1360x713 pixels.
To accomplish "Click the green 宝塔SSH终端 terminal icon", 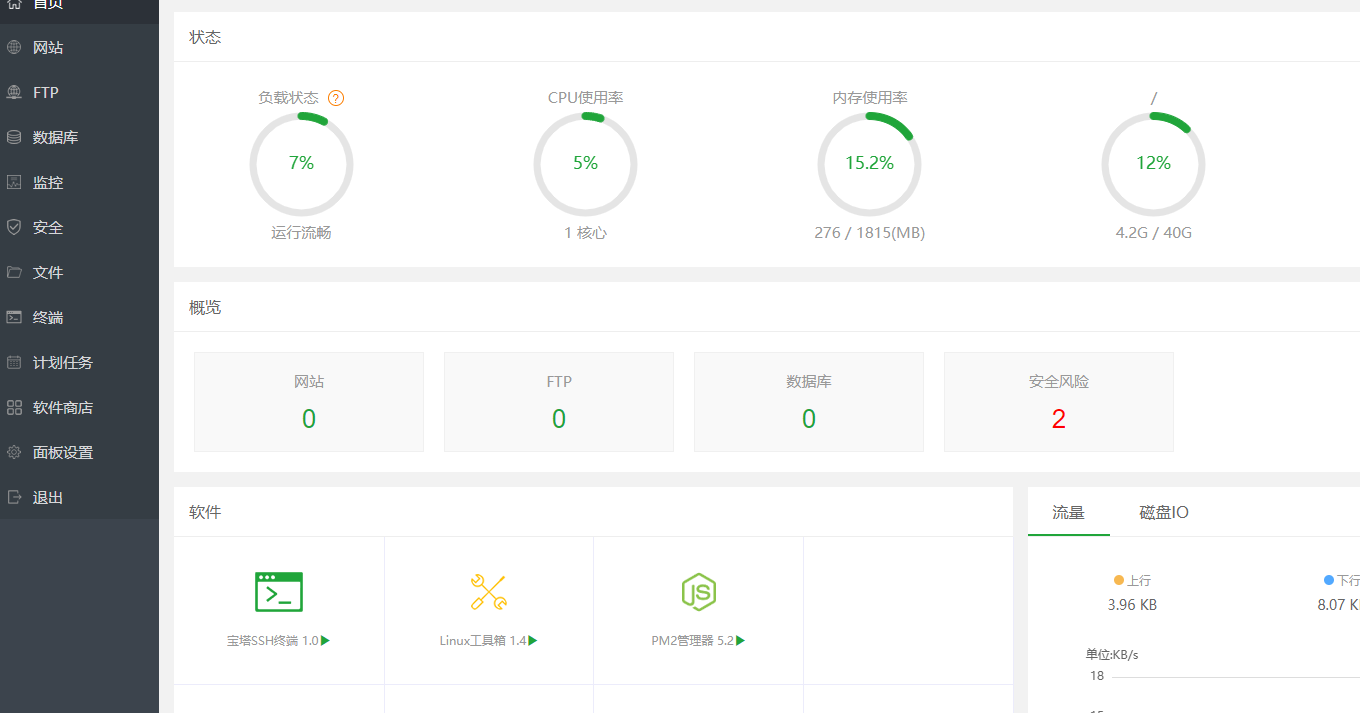I will coord(279,592).
